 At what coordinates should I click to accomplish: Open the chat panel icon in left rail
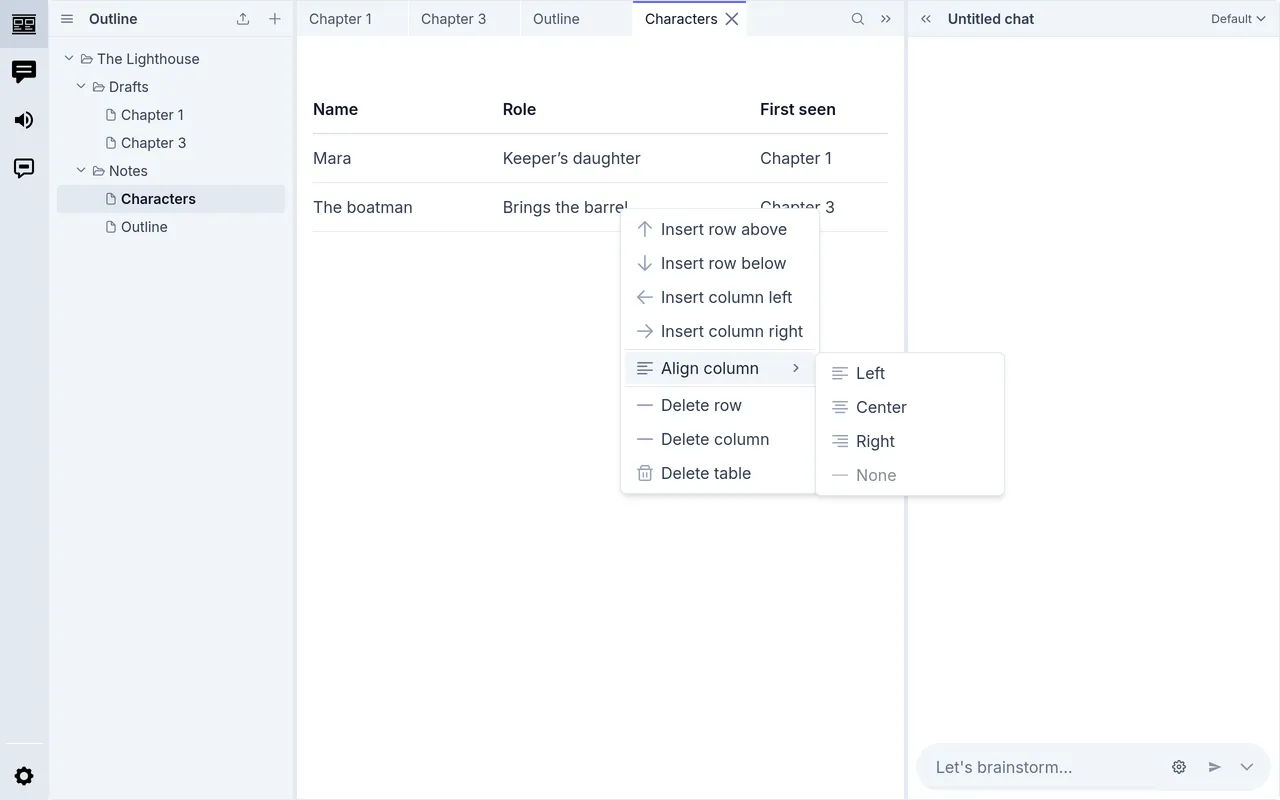24,72
